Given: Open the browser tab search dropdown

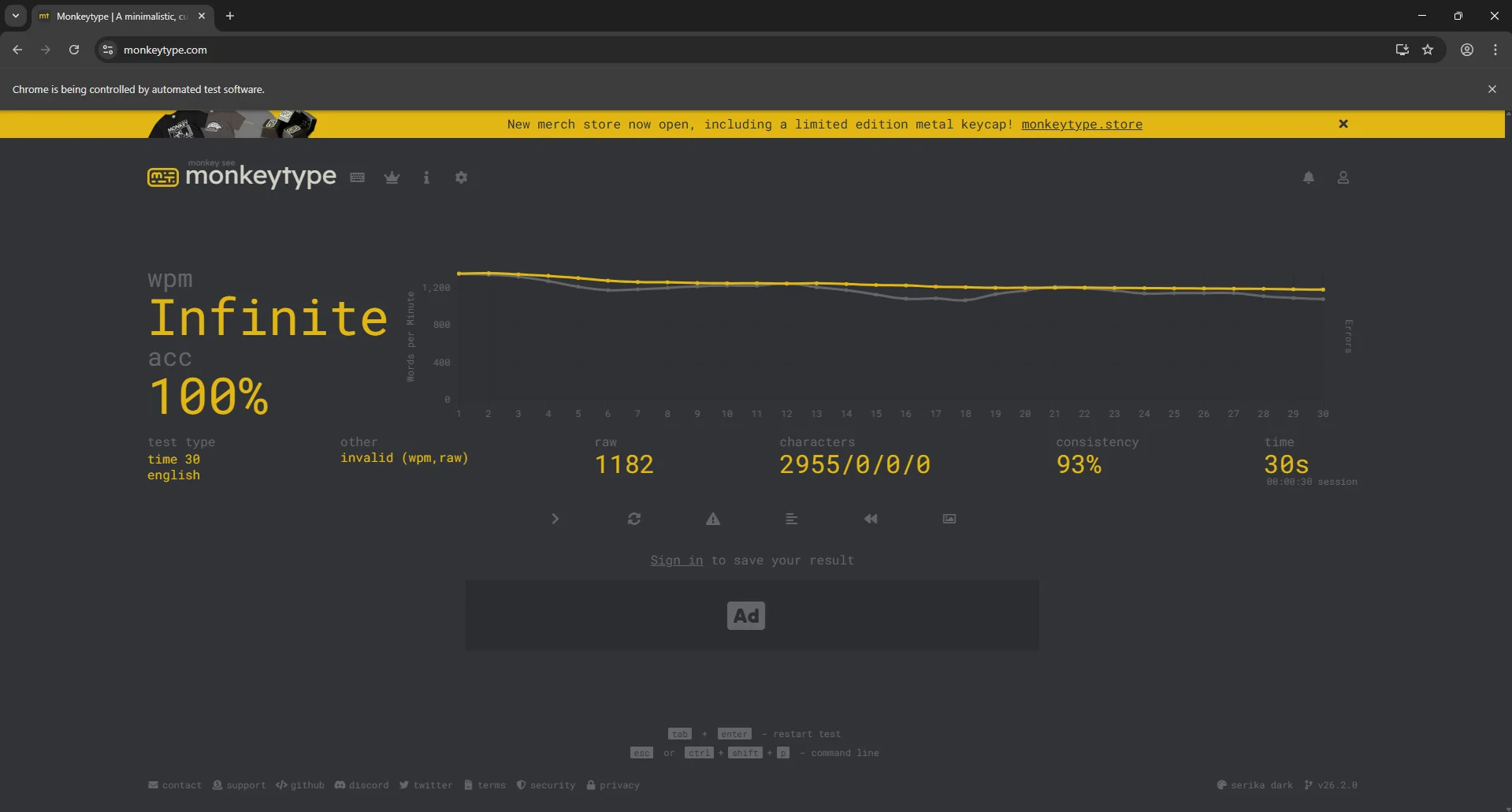Looking at the screenshot, I should coord(15,16).
